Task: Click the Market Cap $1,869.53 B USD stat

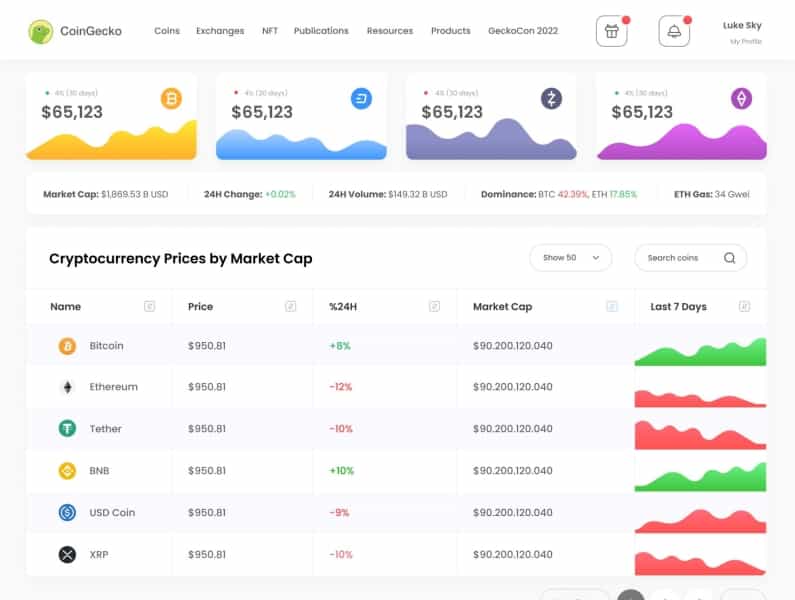Action: point(105,194)
